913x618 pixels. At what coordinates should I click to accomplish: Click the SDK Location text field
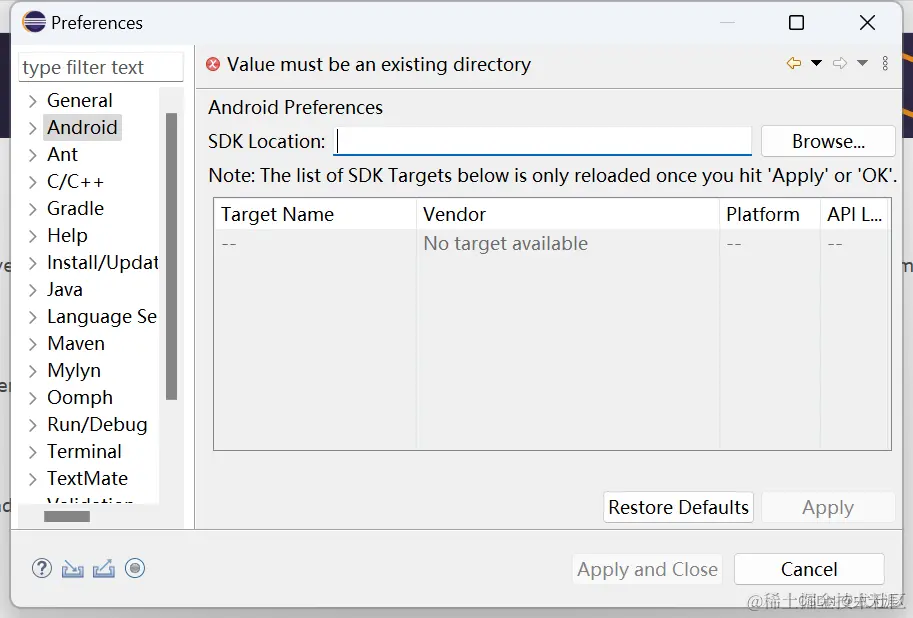[542, 142]
